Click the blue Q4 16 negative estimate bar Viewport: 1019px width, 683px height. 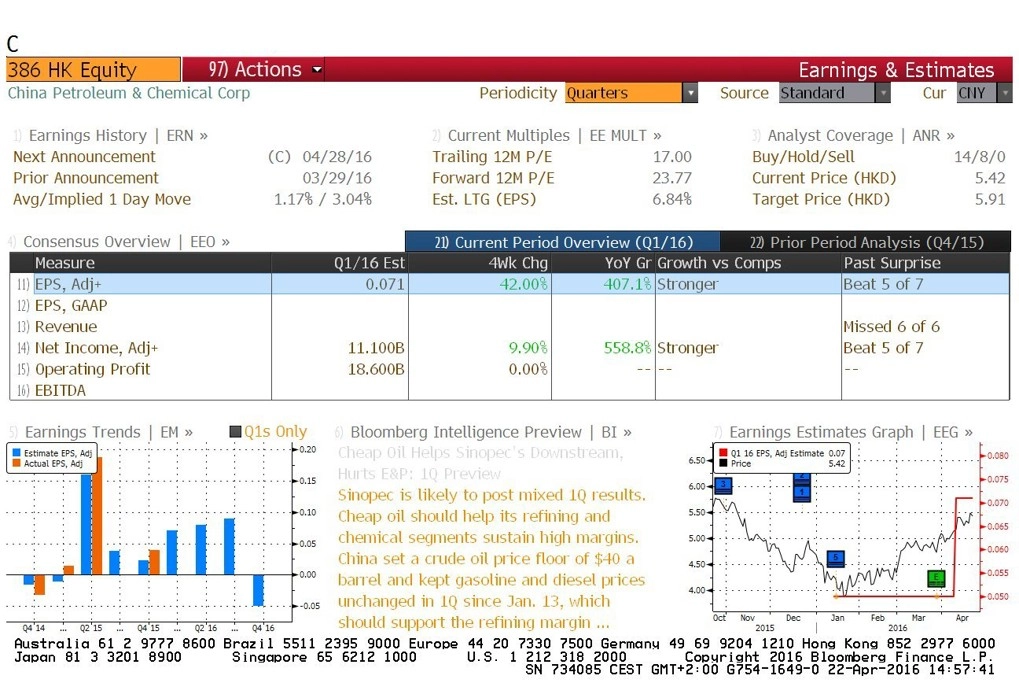(259, 590)
